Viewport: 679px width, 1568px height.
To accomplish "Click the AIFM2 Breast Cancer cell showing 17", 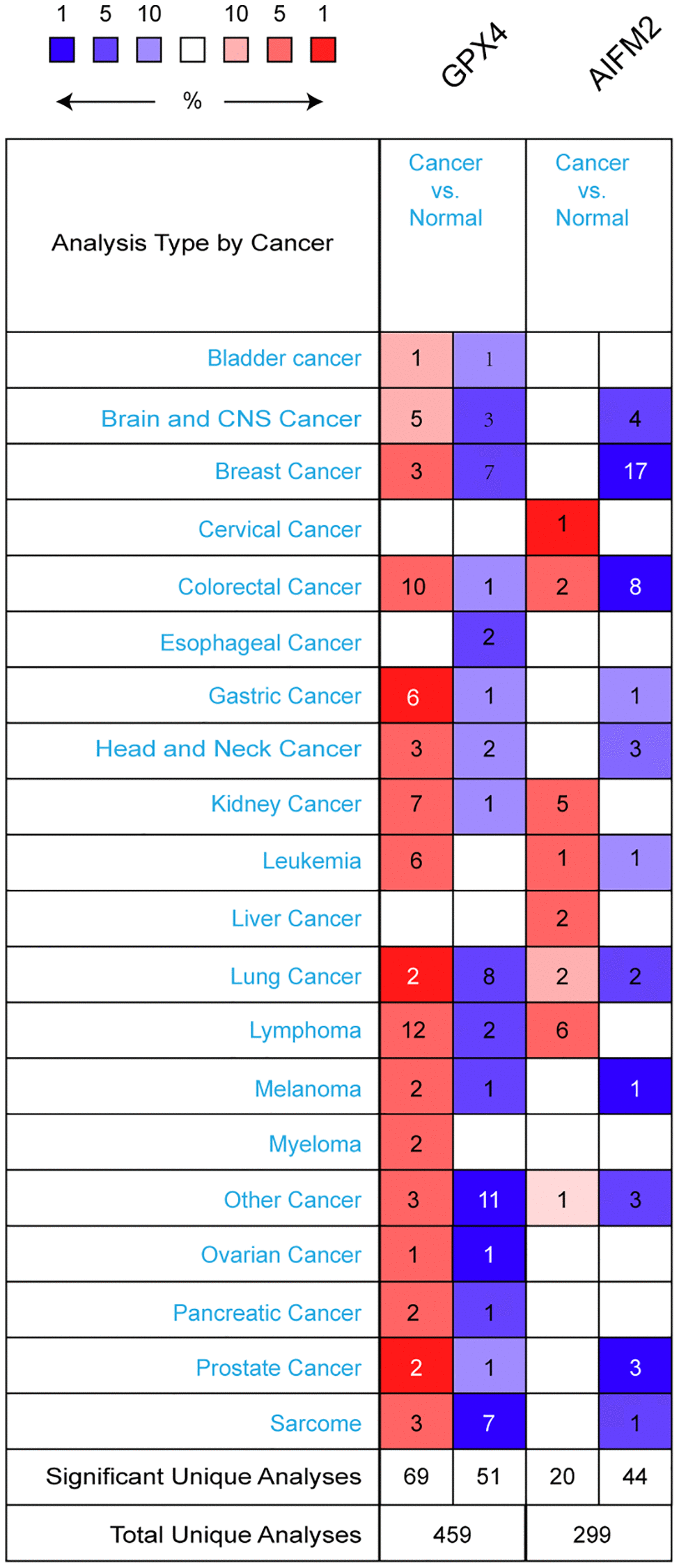I will coord(635,472).
